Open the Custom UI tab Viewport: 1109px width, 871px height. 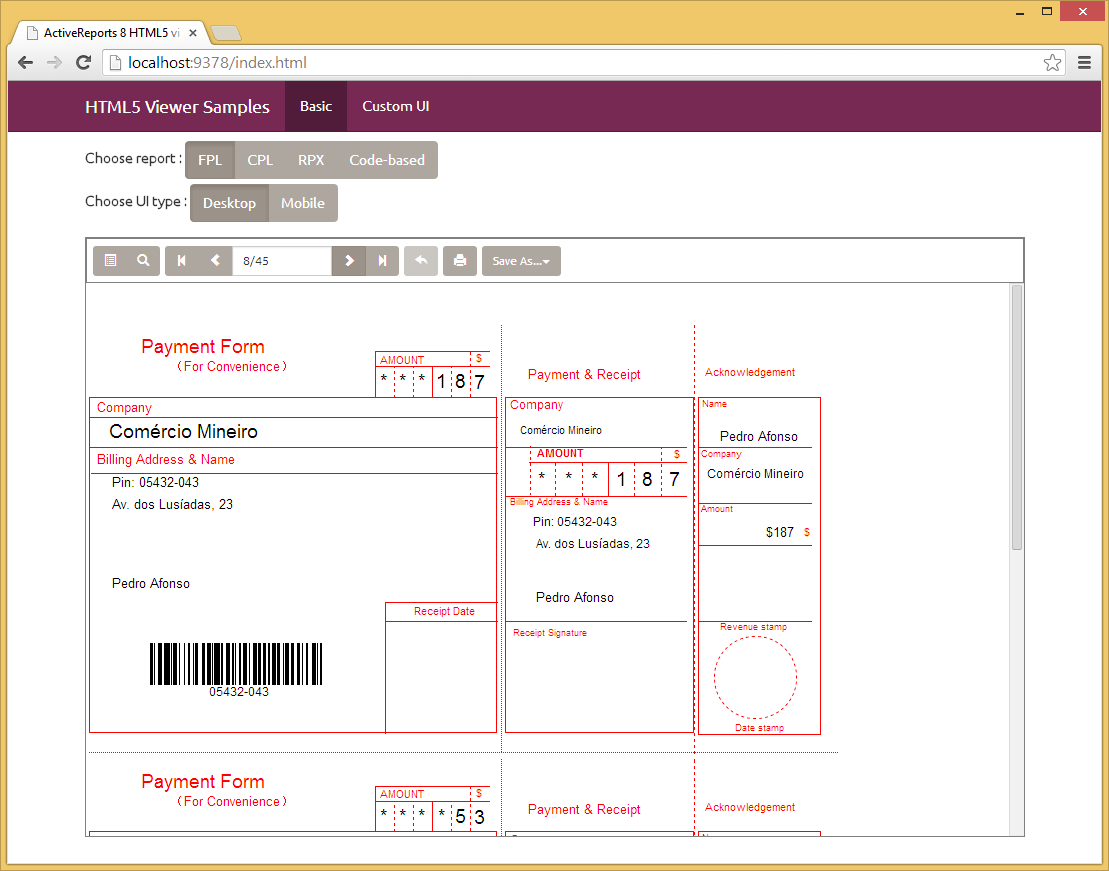pos(396,106)
